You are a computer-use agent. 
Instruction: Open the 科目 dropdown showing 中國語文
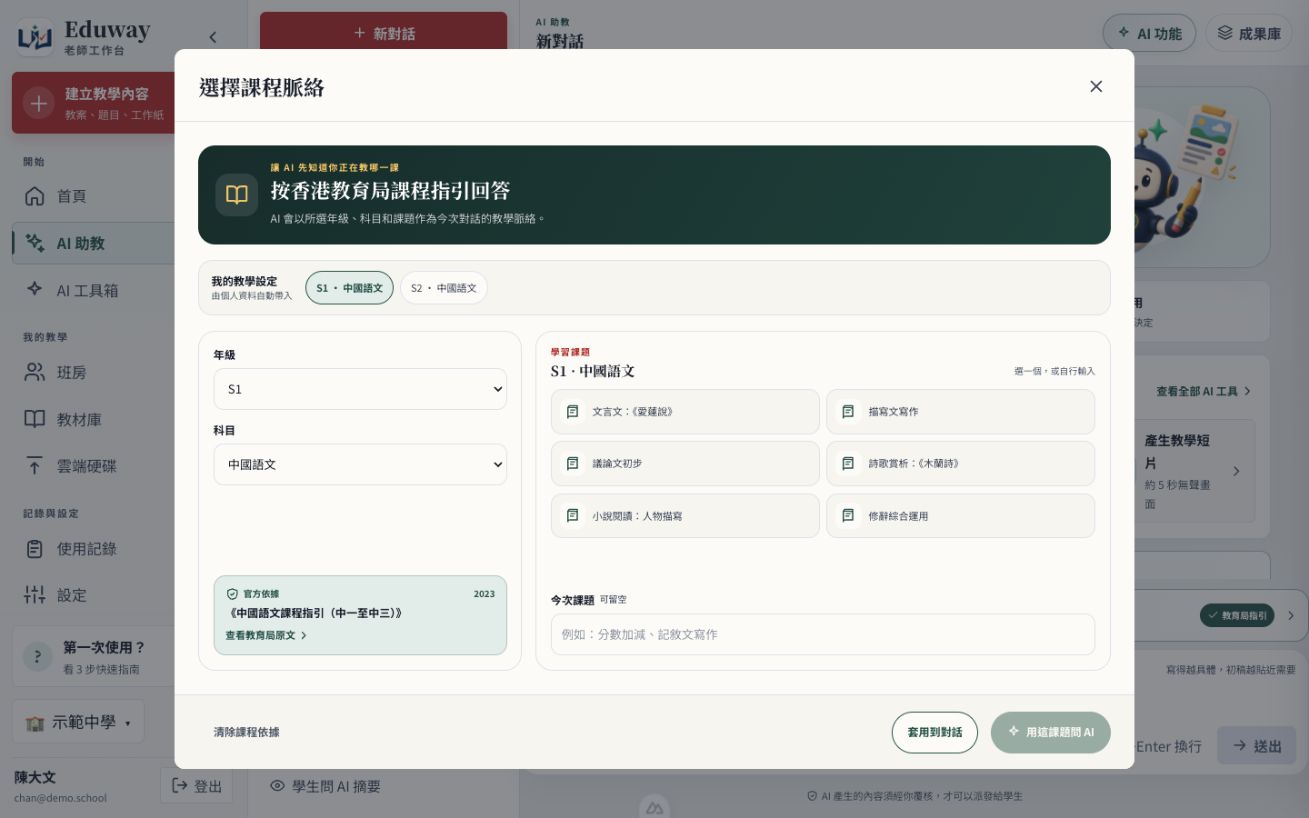click(360, 465)
